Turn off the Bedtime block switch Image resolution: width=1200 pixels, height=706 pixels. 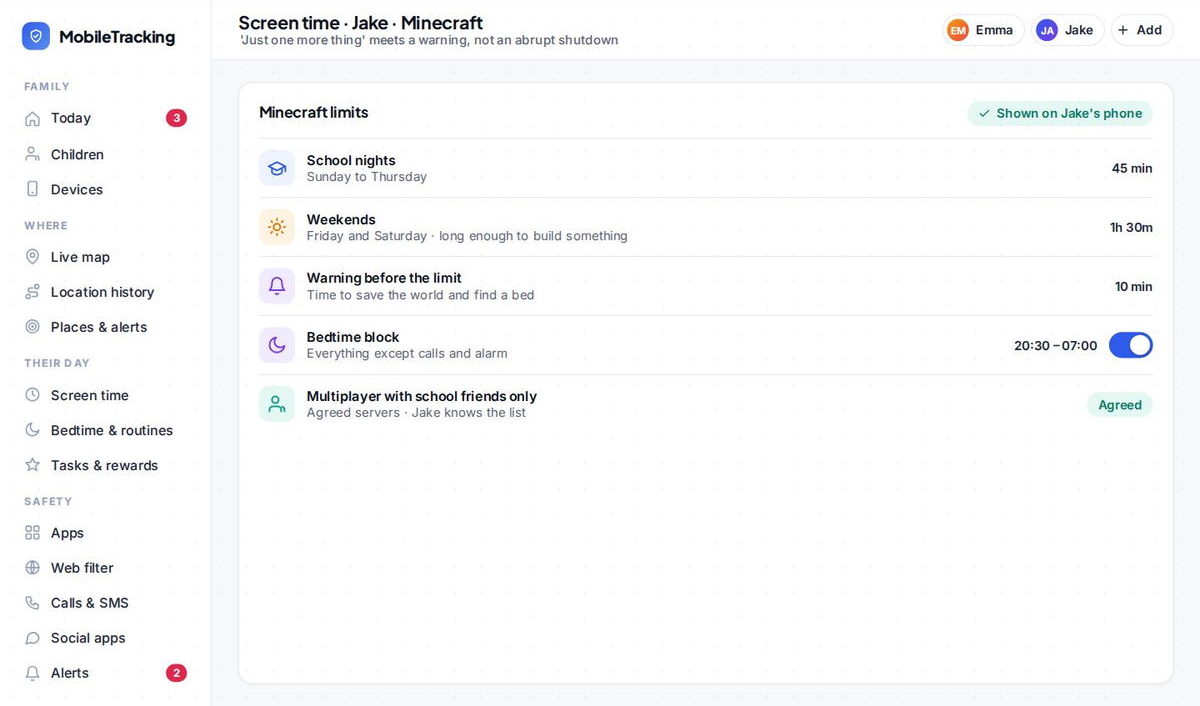1131,345
